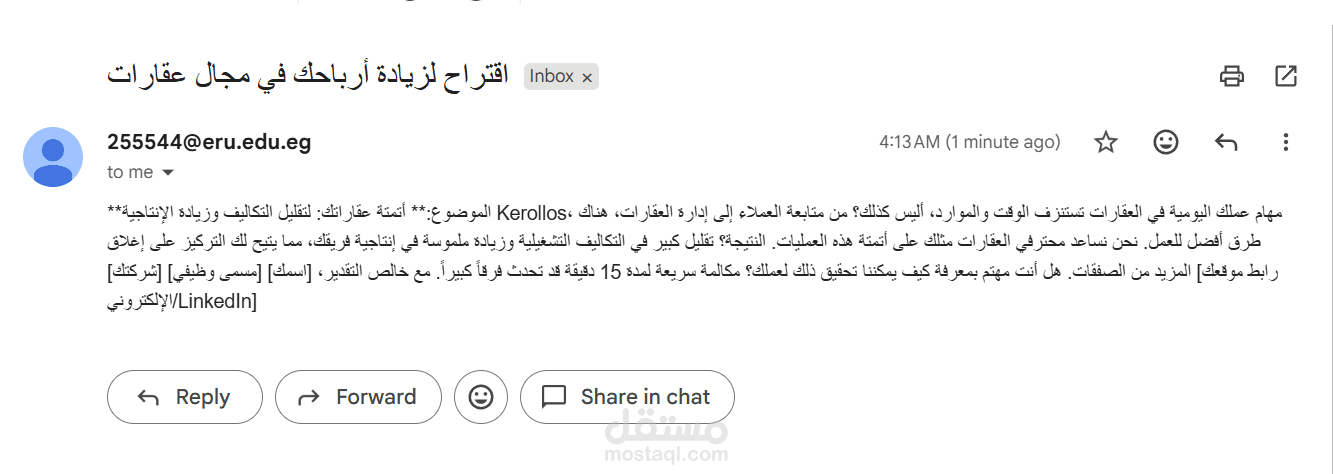Open the email in a new window

(x=1285, y=76)
